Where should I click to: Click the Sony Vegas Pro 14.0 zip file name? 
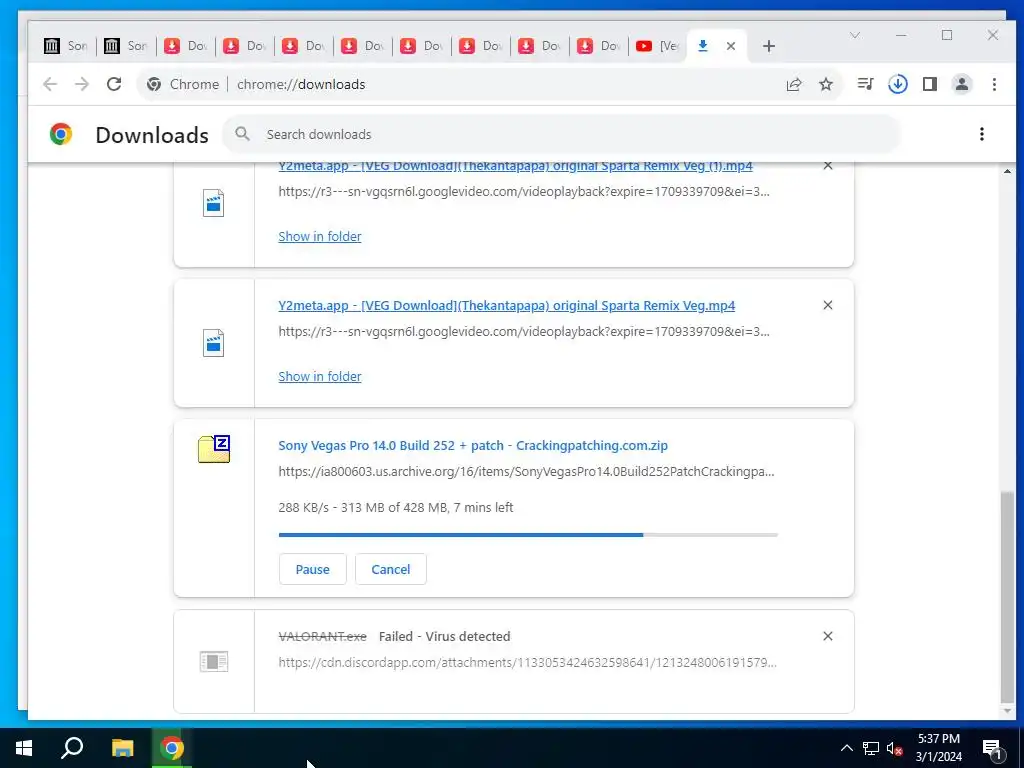[473, 445]
